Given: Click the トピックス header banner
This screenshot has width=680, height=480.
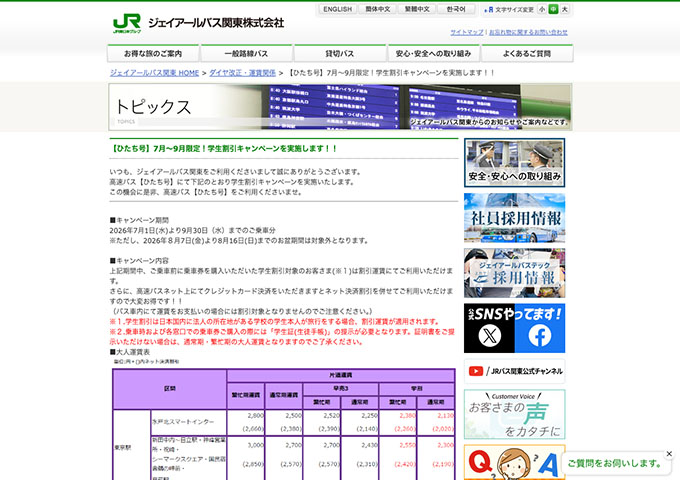Looking at the screenshot, I should [x=340, y=107].
